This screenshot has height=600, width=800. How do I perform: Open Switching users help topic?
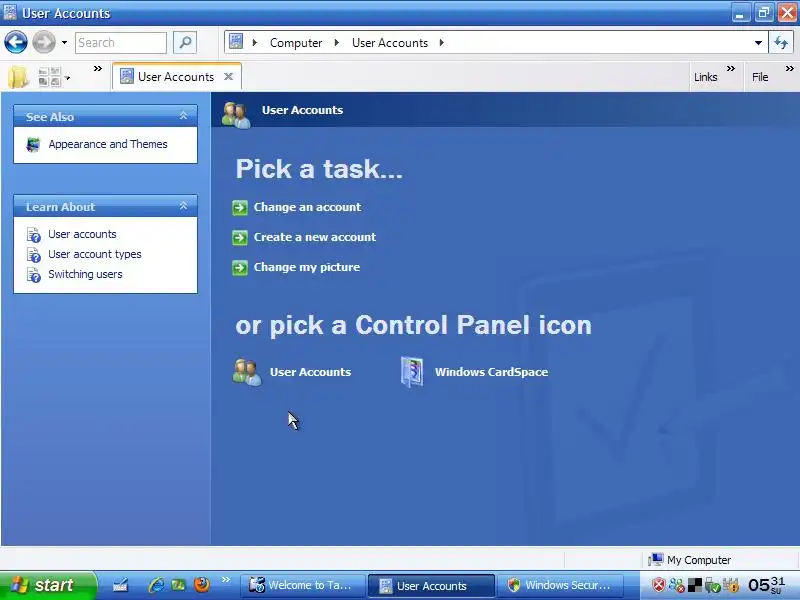coord(85,274)
